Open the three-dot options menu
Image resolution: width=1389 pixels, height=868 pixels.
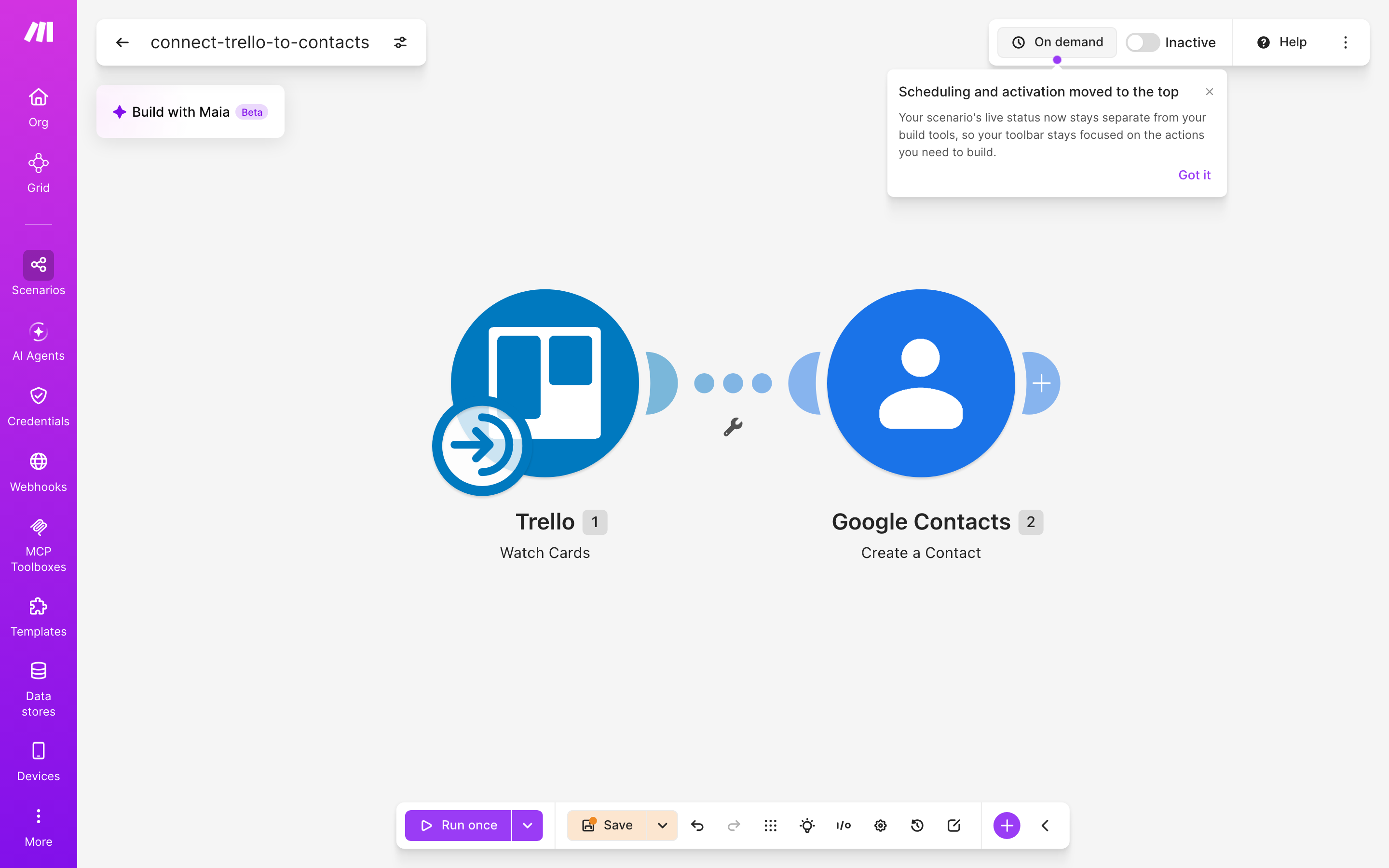(1346, 42)
